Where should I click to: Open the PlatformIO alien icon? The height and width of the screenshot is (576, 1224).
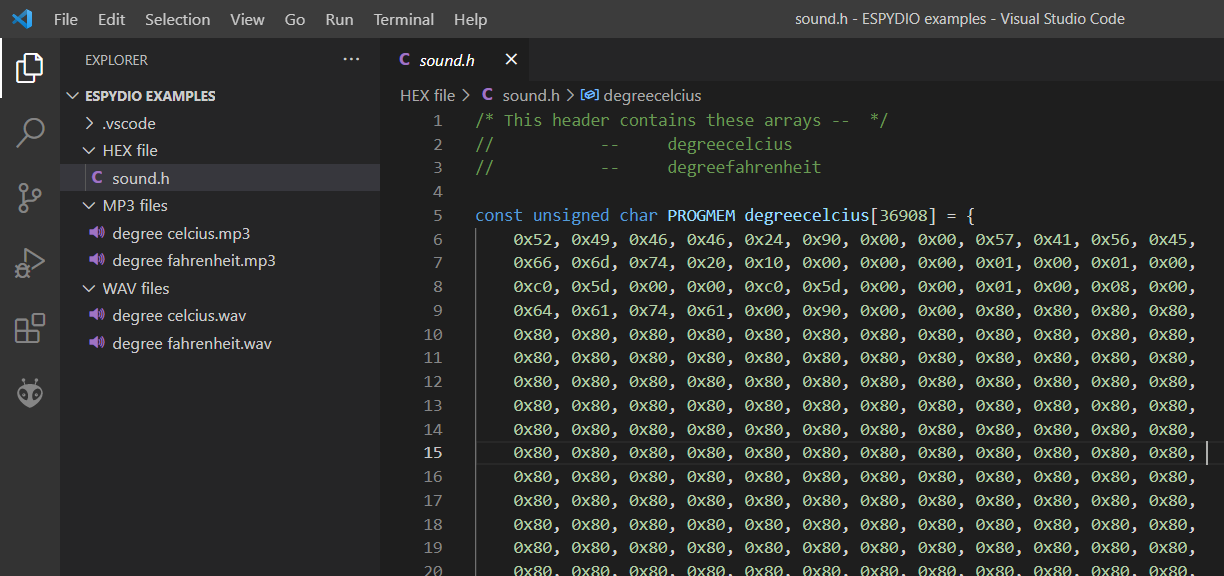tap(30, 393)
